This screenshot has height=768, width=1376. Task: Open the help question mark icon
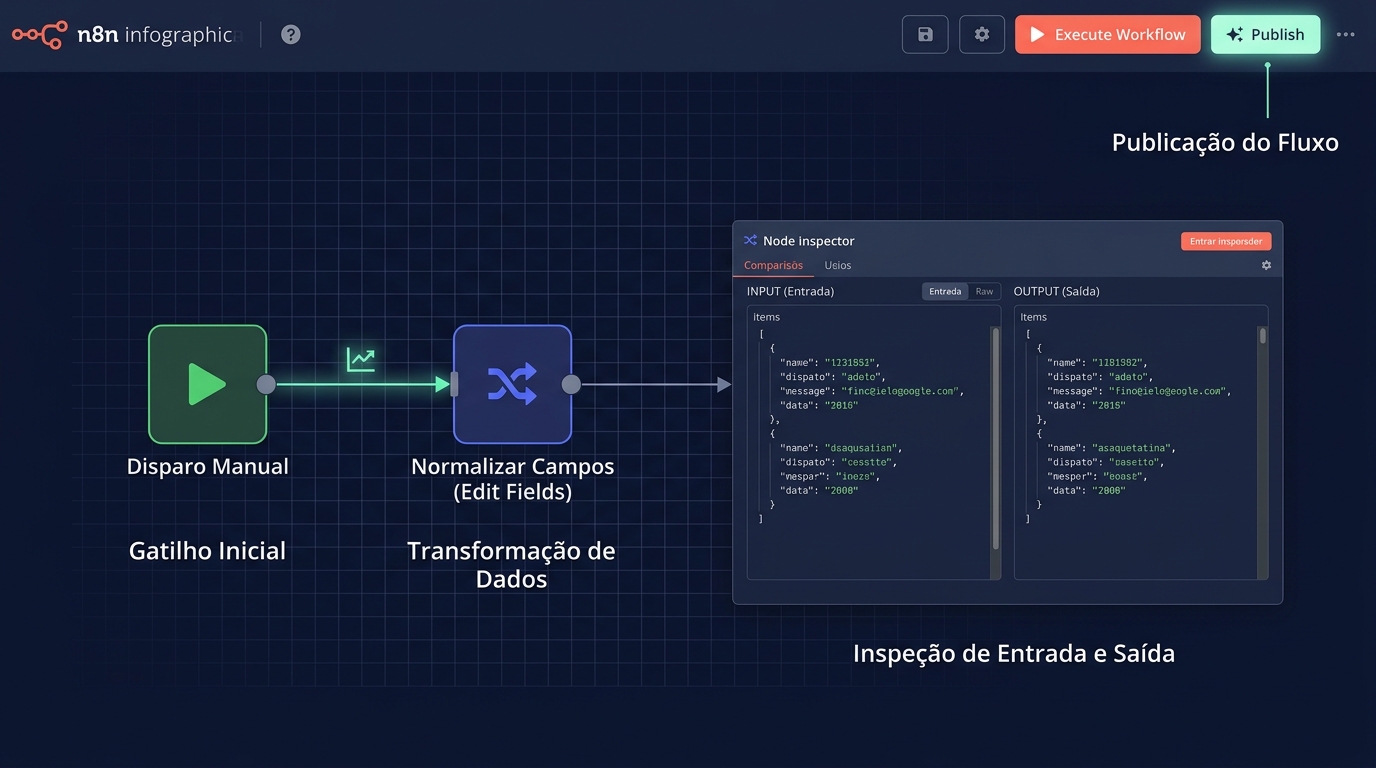point(290,34)
